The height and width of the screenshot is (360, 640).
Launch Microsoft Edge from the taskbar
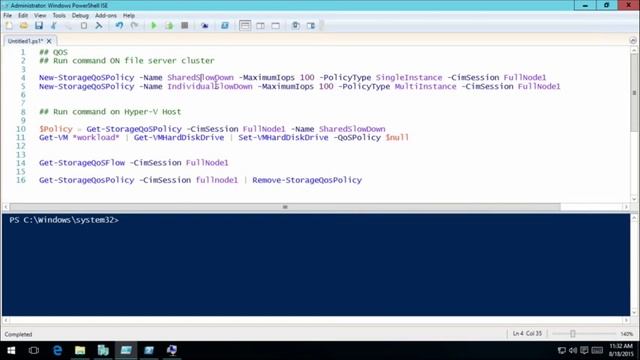[57, 350]
